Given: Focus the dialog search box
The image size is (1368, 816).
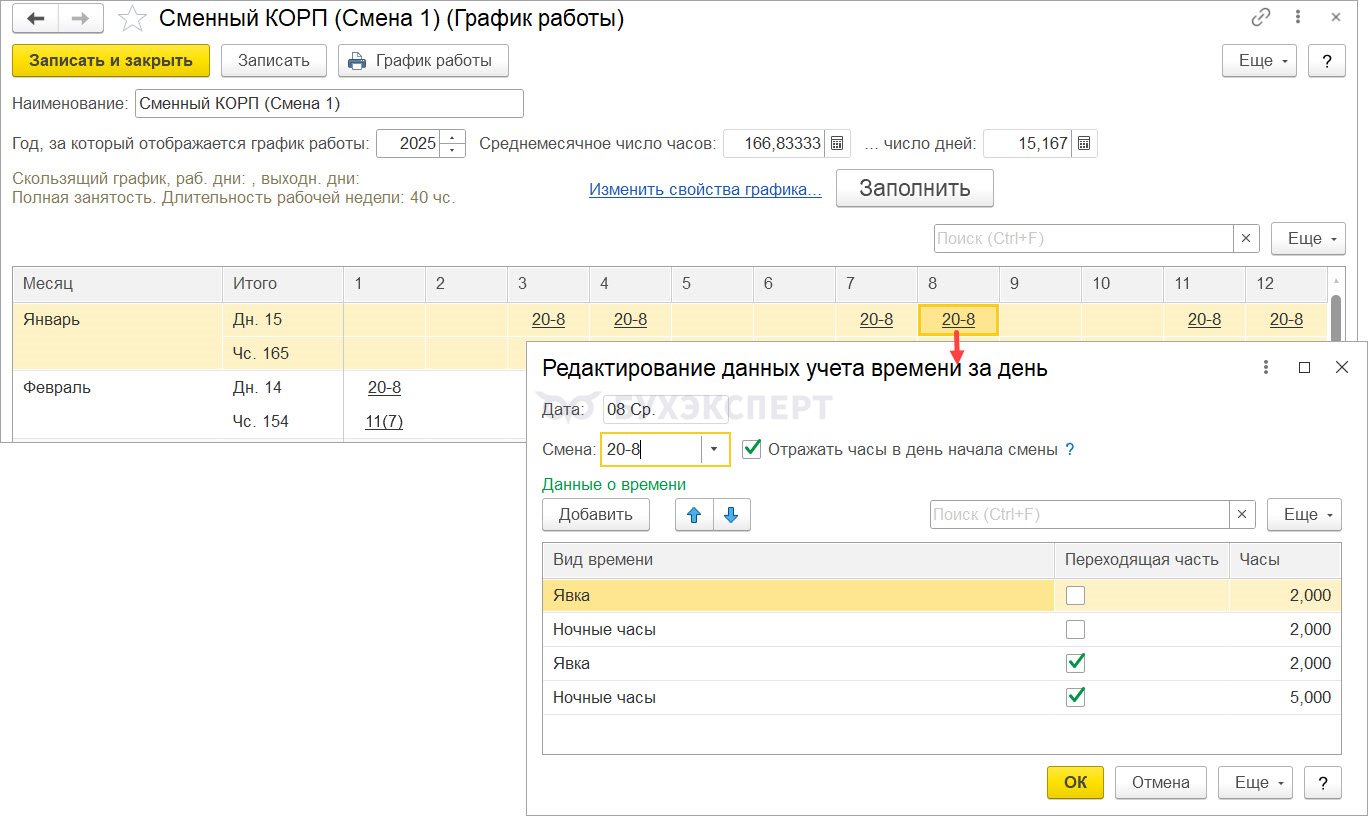Looking at the screenshot, I should click(1080, 515).
